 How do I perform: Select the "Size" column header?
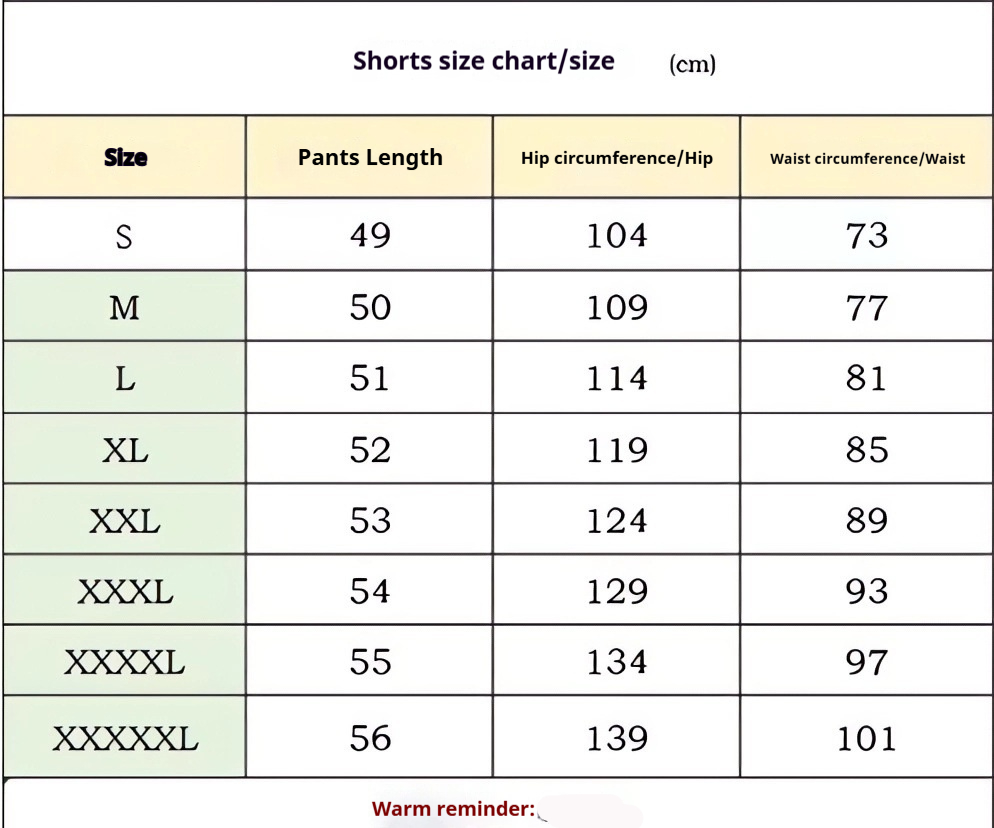[x=125, y=157]
